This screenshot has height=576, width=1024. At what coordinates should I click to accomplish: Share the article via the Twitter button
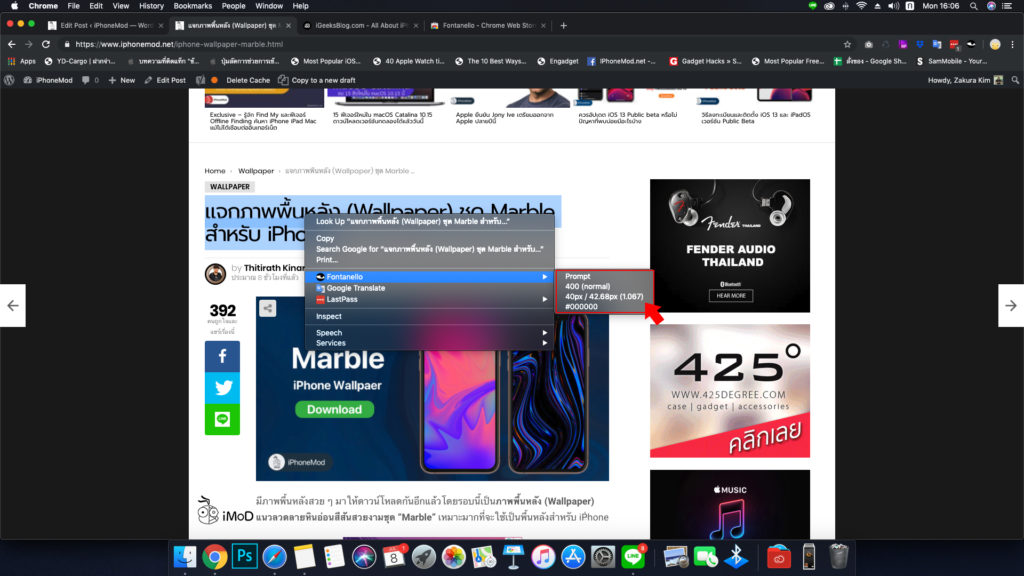[x=222, y=388]
